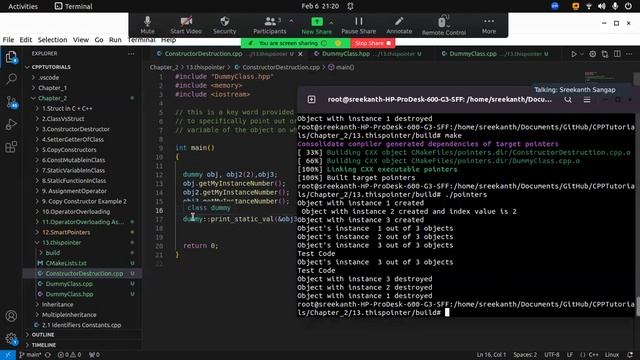Open the Selection menu

pyautogui.click(x=52, y=40)
